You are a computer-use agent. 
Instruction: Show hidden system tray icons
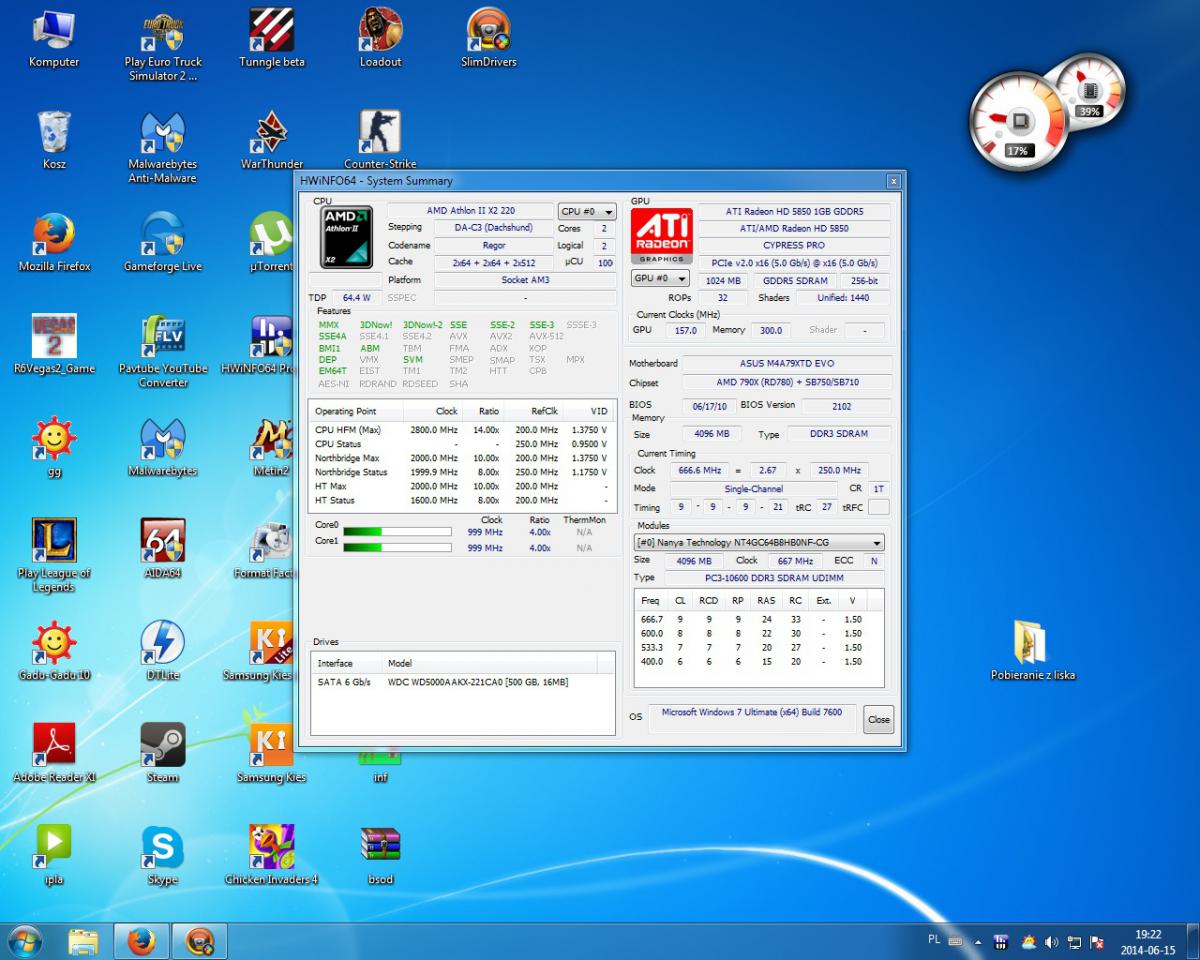[x=978, y=942]
